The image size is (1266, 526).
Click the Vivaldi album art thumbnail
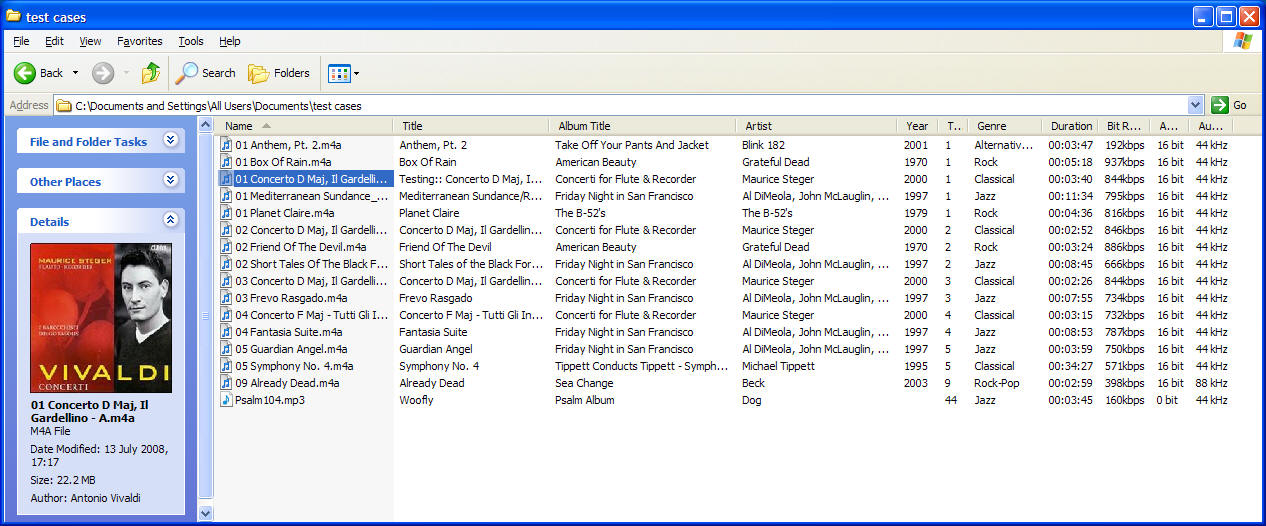[100, 318]
